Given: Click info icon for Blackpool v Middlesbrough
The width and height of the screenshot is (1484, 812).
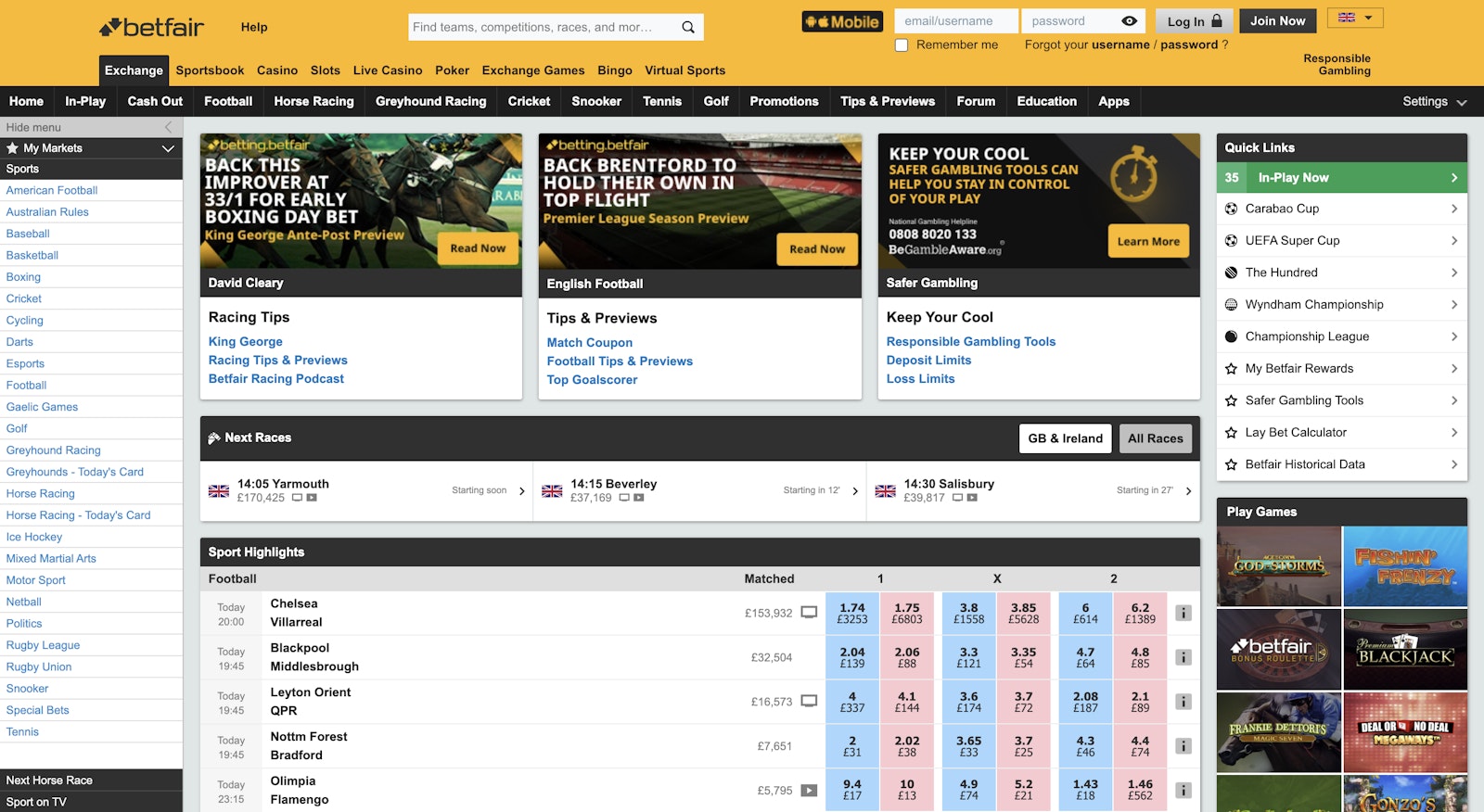Looking at the screenshot, I should point(1183,657).
